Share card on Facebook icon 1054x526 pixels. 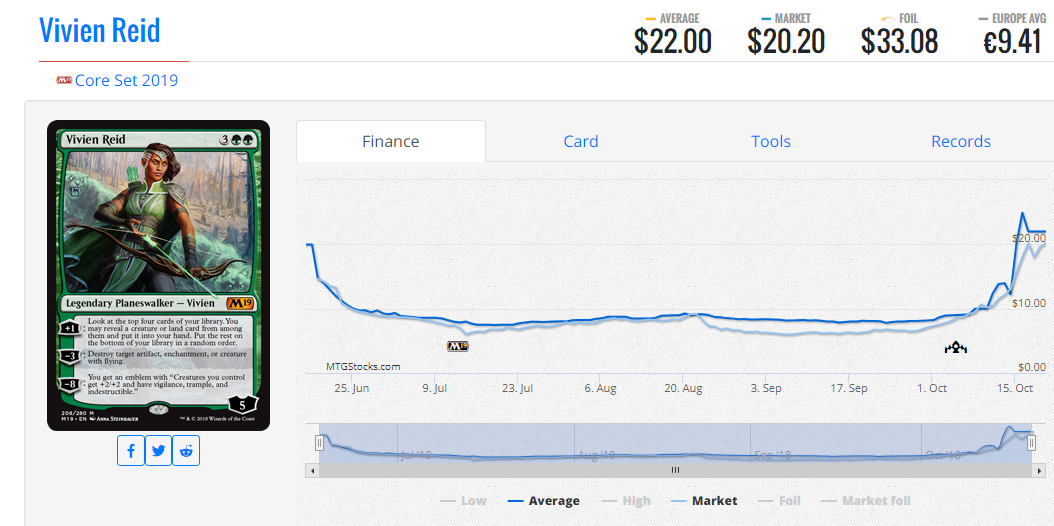click(x=131, y=451)
